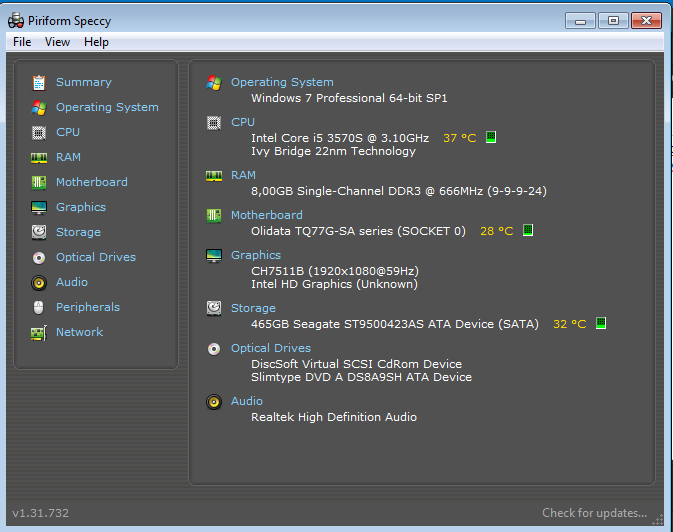Click the RAM heading link in summary
The width and height of the screenshot is (673, 532).
tap(243, 175)
